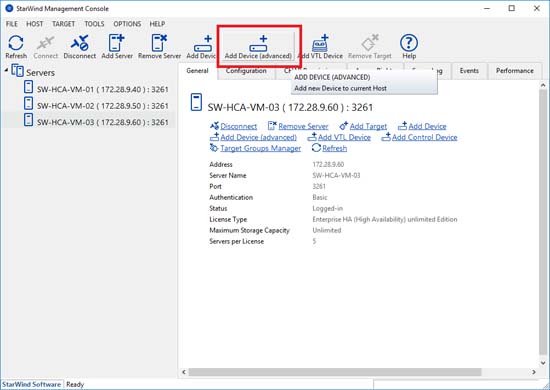Collapse the Servers tree node
Image resolution: width=550 pixels, height=390 pixels.
[x=6, y=70]
